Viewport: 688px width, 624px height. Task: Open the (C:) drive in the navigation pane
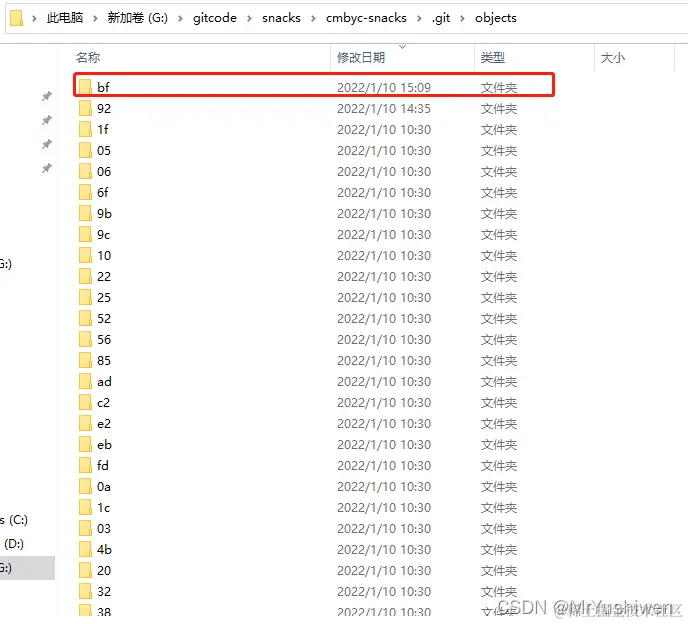(14, 520)
